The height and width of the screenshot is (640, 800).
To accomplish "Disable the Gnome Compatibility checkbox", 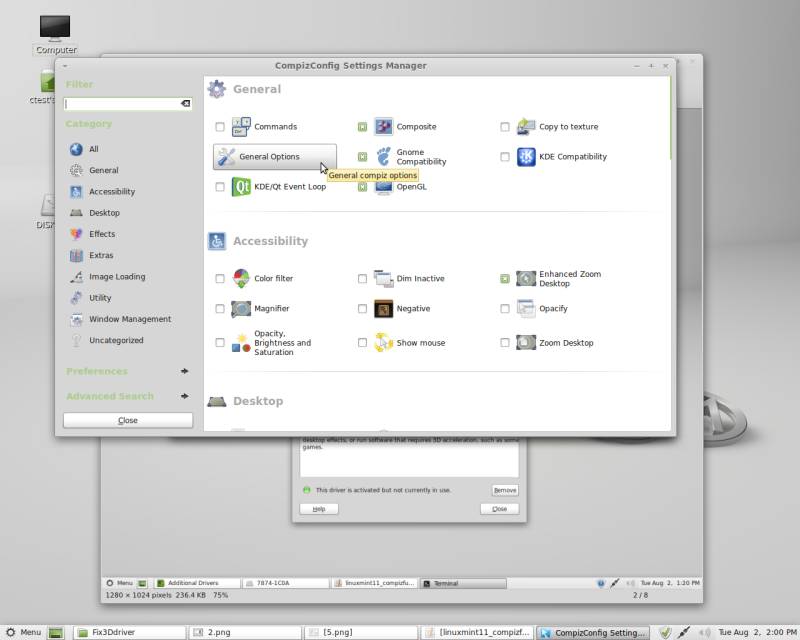I will 362,157.
